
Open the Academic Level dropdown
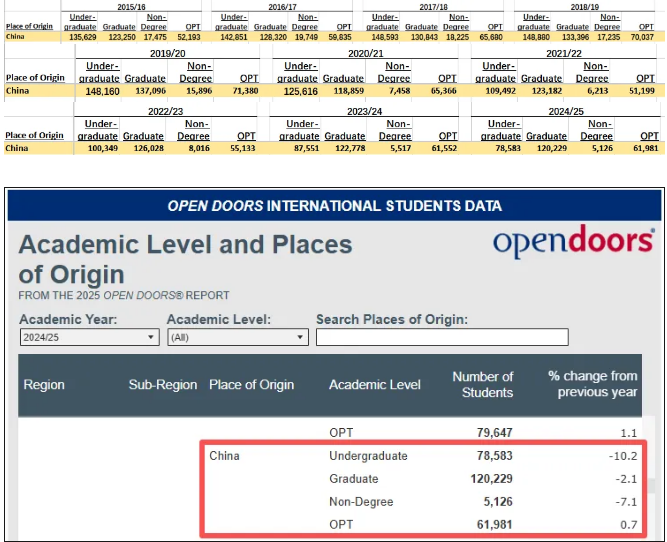(x=236, y=338)
